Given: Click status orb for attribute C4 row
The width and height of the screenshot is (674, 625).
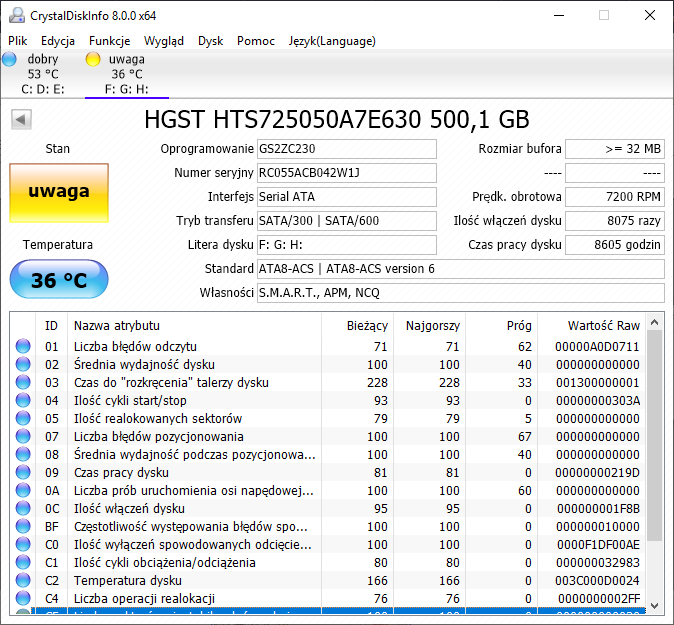Looking at the screenshot, I should 23,598.
